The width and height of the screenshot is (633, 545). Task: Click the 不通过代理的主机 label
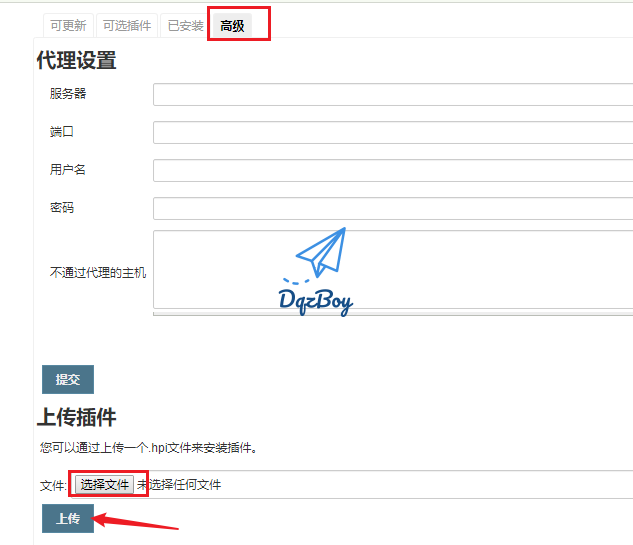98,272
